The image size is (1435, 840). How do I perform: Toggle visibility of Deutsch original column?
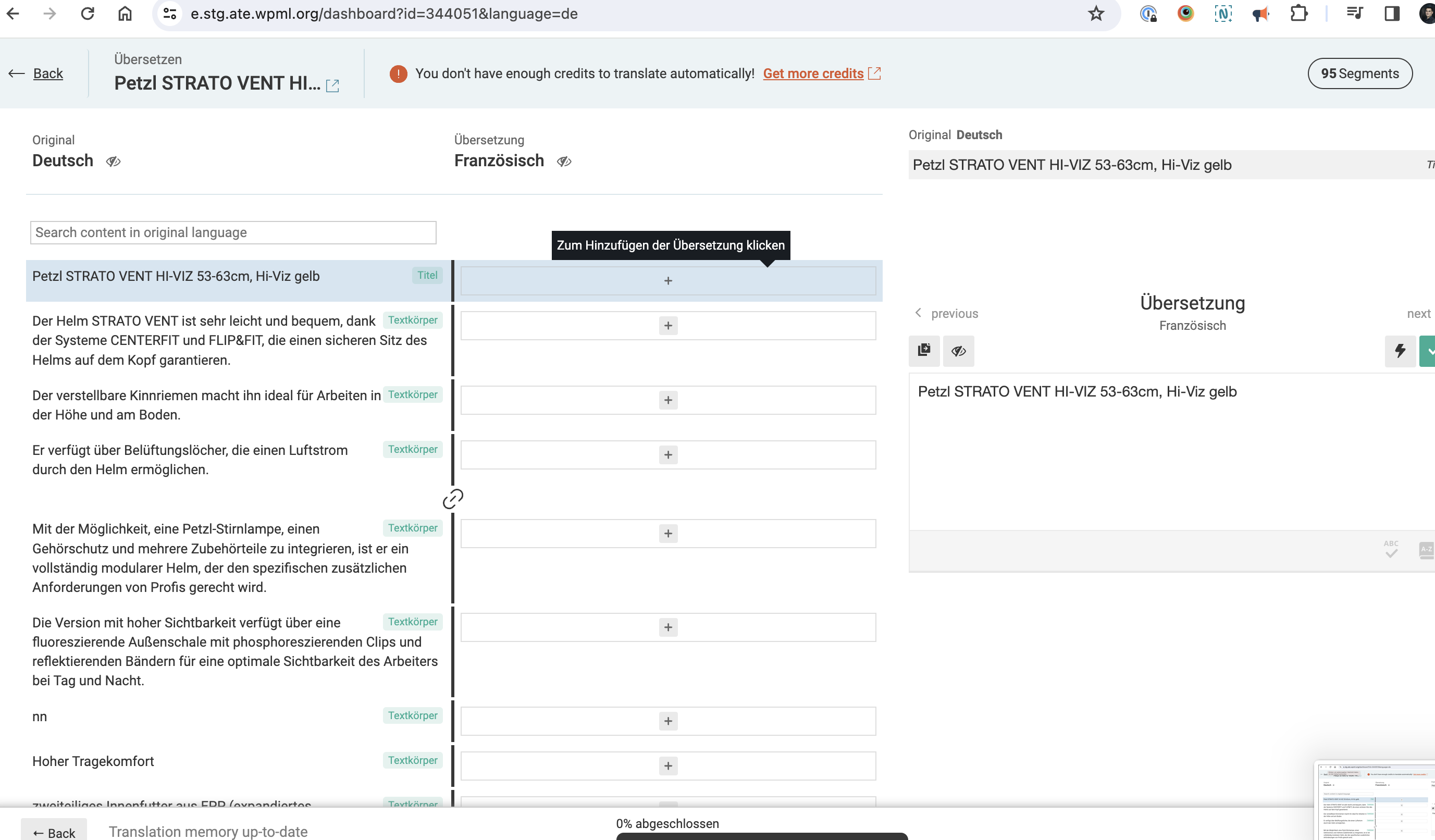coord(113,161)
